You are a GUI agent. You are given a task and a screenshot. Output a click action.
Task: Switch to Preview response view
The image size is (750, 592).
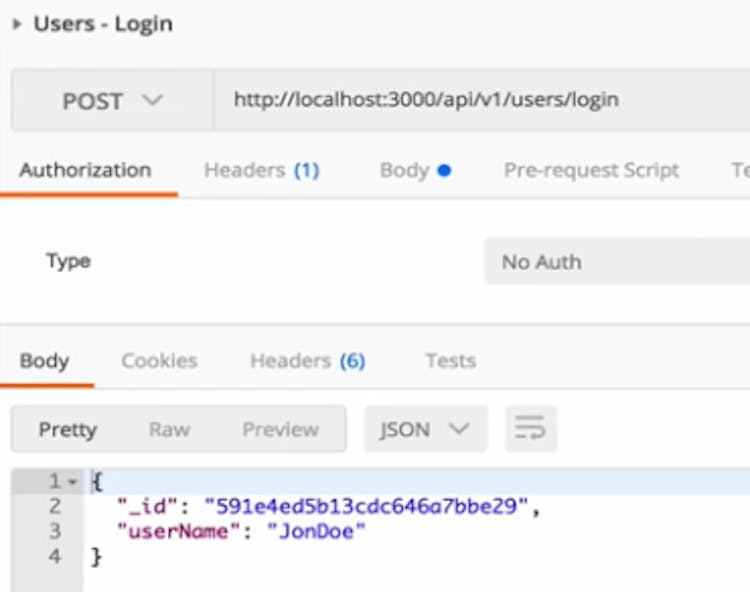tap(280, 429)
